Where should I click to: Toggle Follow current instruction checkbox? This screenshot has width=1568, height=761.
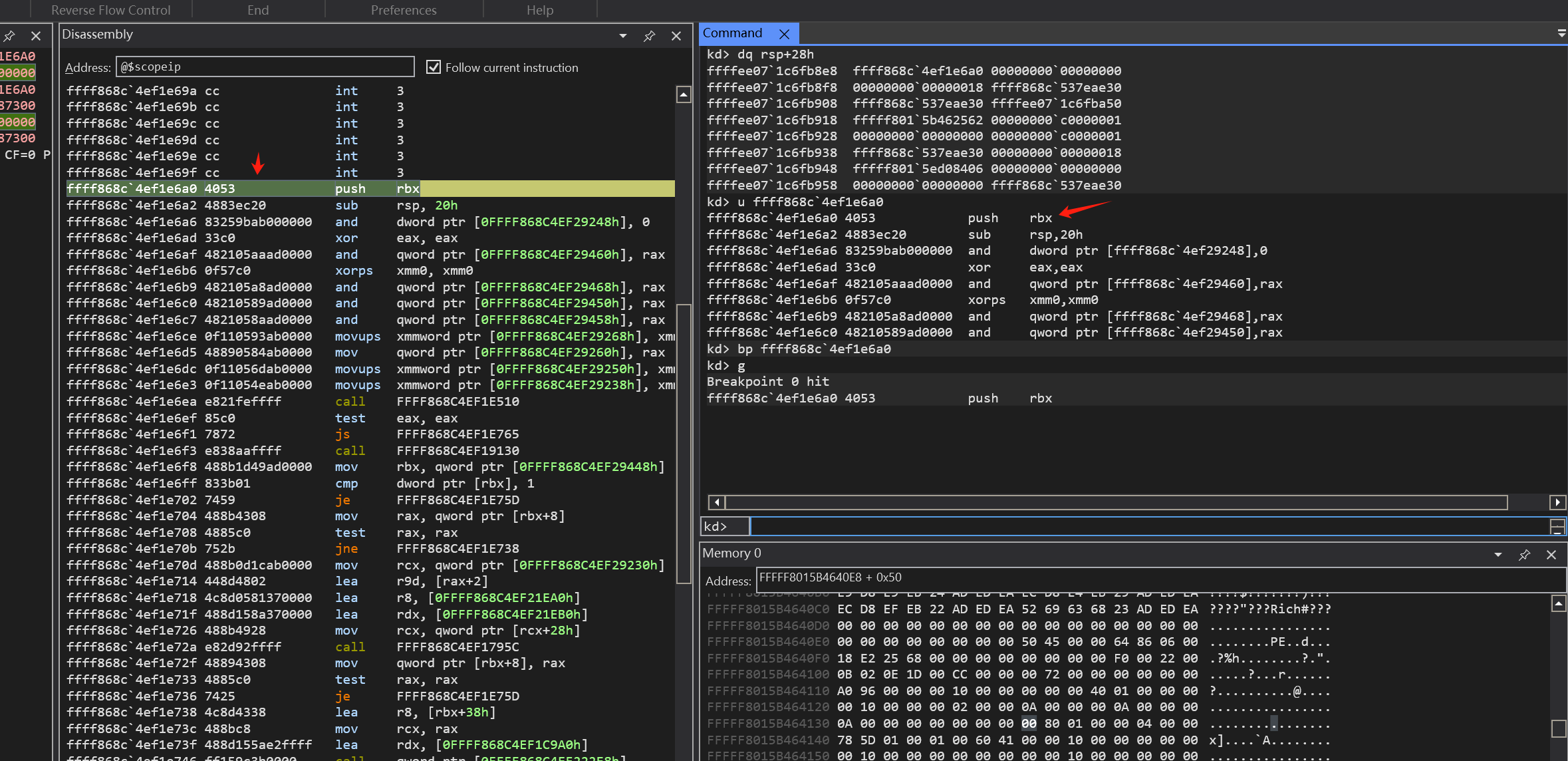coord(434,67)
